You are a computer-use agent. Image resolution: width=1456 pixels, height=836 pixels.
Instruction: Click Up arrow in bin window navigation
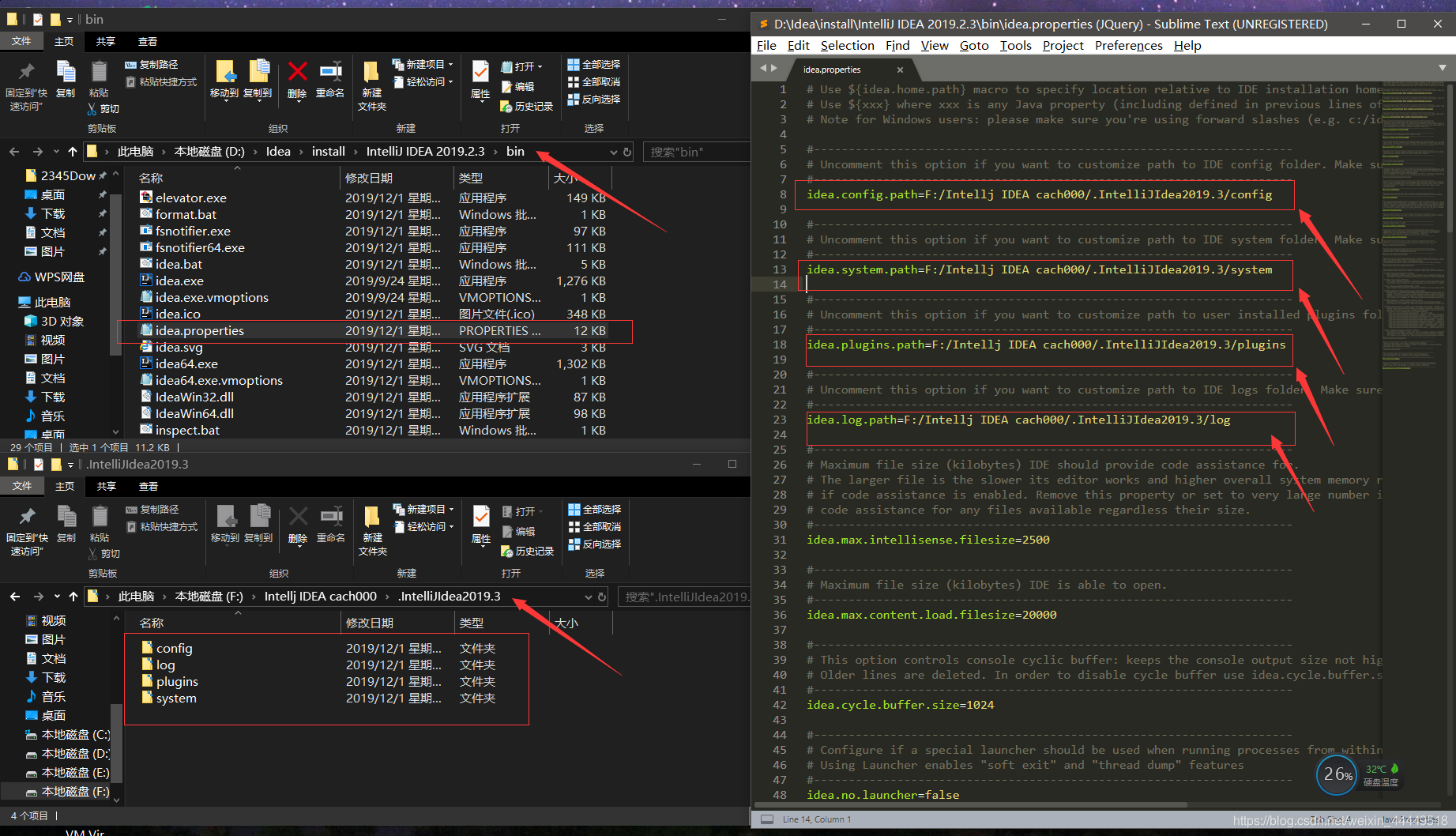click(x=73, y=152)
